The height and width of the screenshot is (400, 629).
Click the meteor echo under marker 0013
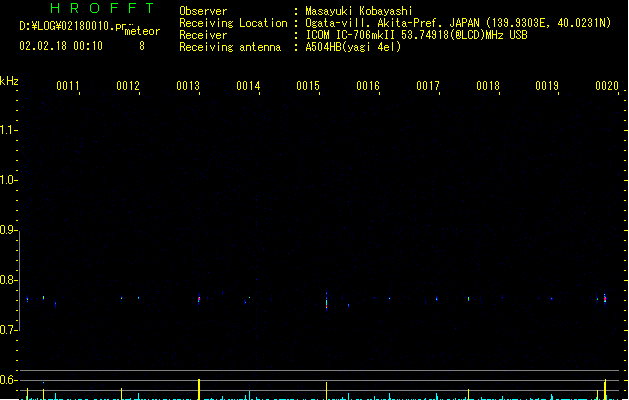199,299
